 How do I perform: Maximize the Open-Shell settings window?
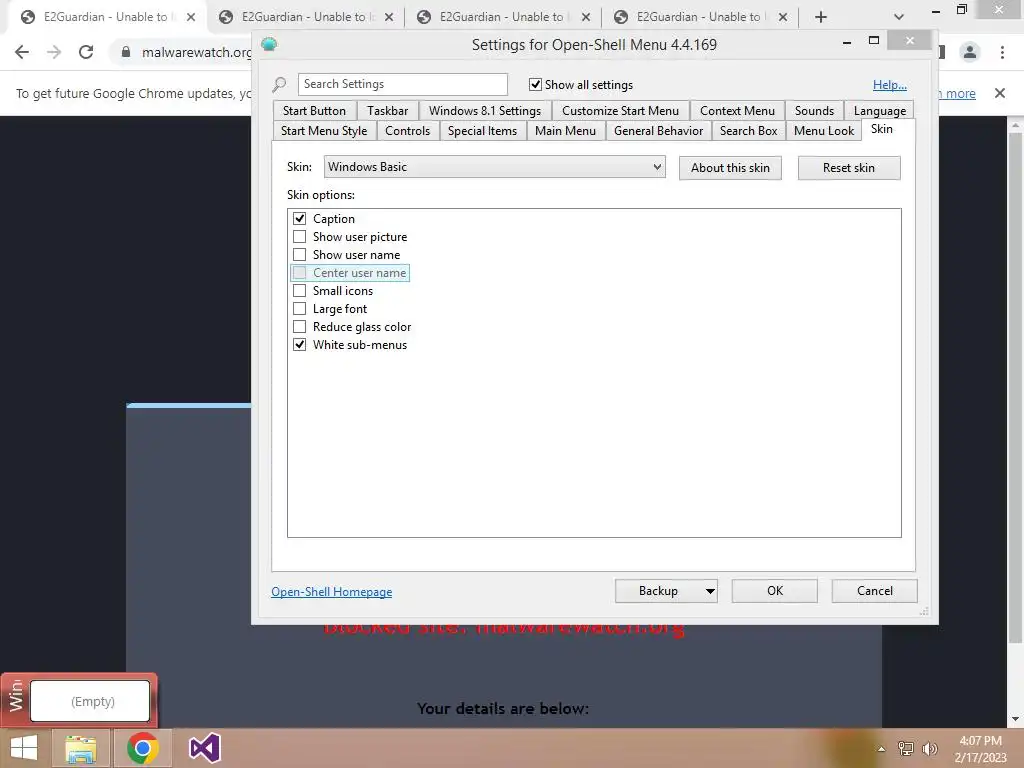(x=874, y=40)
